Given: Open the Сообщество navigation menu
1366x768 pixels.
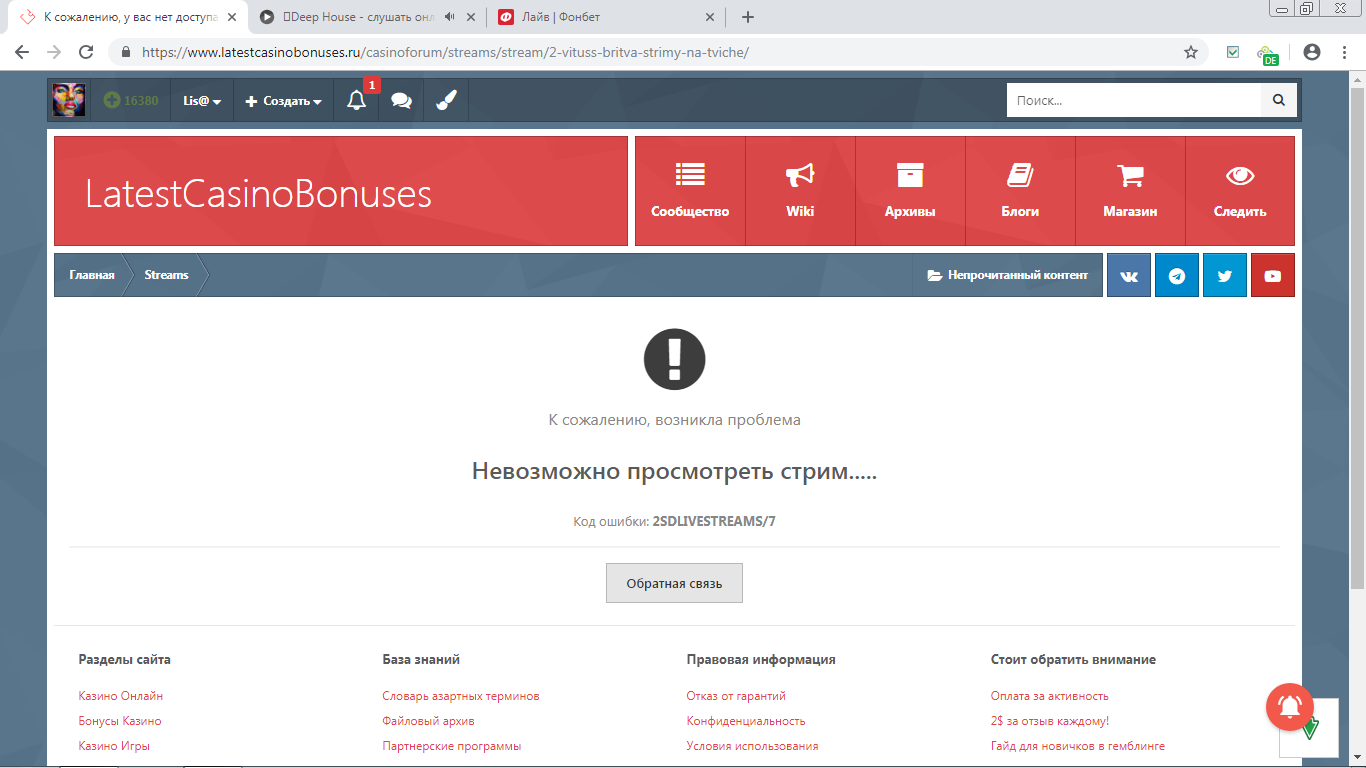Looking at the screenshot, I should (x=690, y=191).
